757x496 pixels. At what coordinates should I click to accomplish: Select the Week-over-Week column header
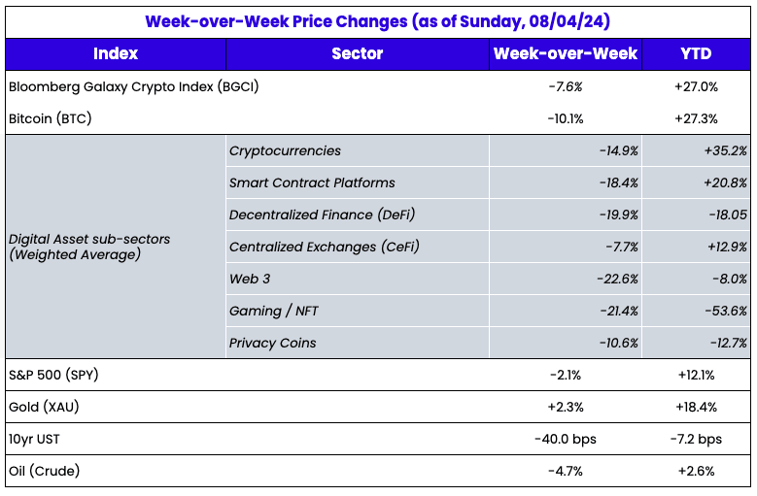point(564,54)
